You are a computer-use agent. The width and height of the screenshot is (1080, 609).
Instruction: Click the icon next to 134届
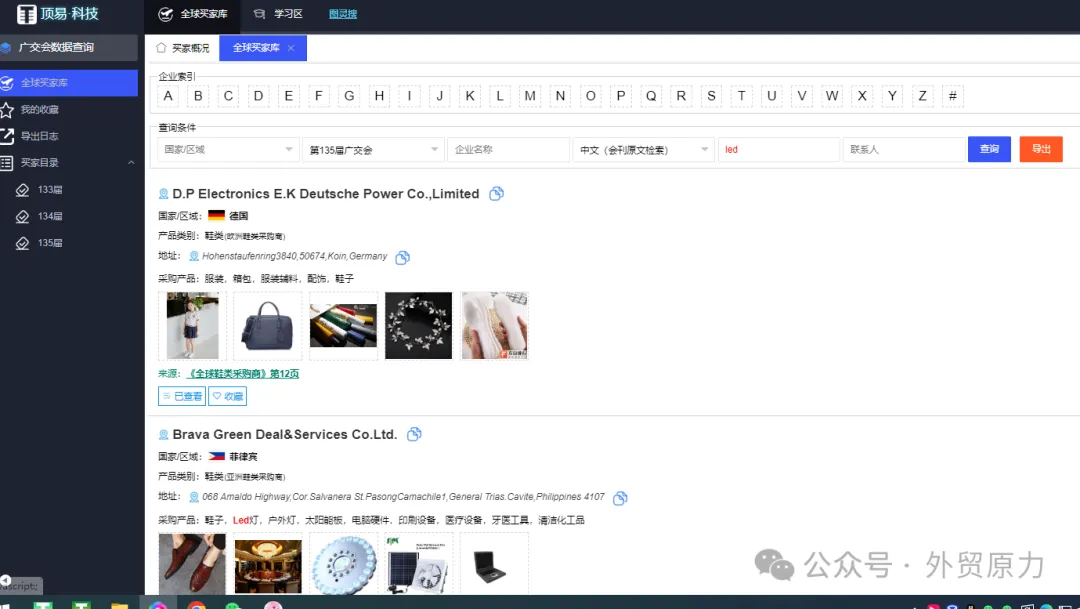pos(23,217)
